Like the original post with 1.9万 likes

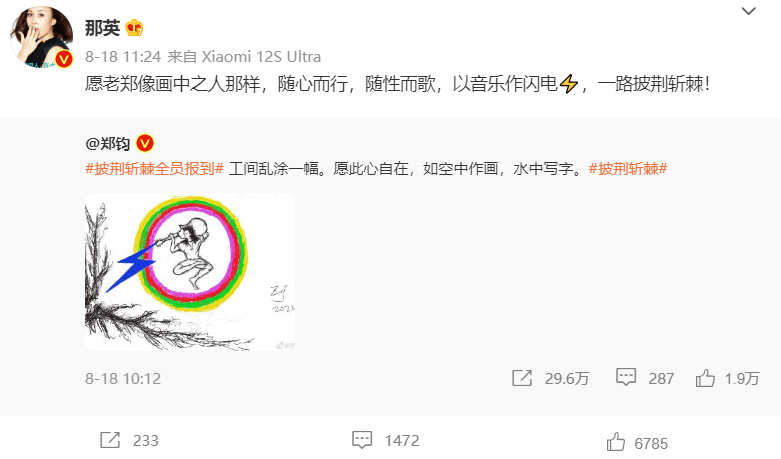[x=705, y=378]
